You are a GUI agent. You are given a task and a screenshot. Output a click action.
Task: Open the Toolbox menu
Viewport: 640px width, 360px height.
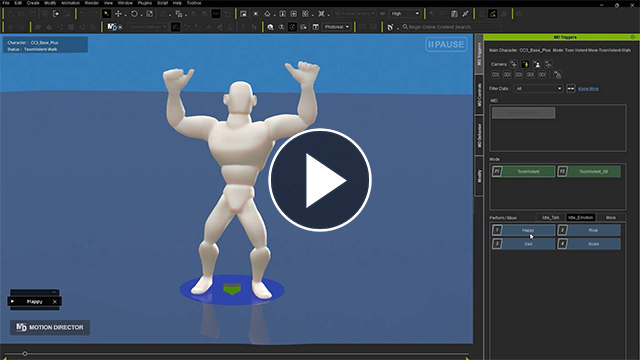tap(194, 3)
